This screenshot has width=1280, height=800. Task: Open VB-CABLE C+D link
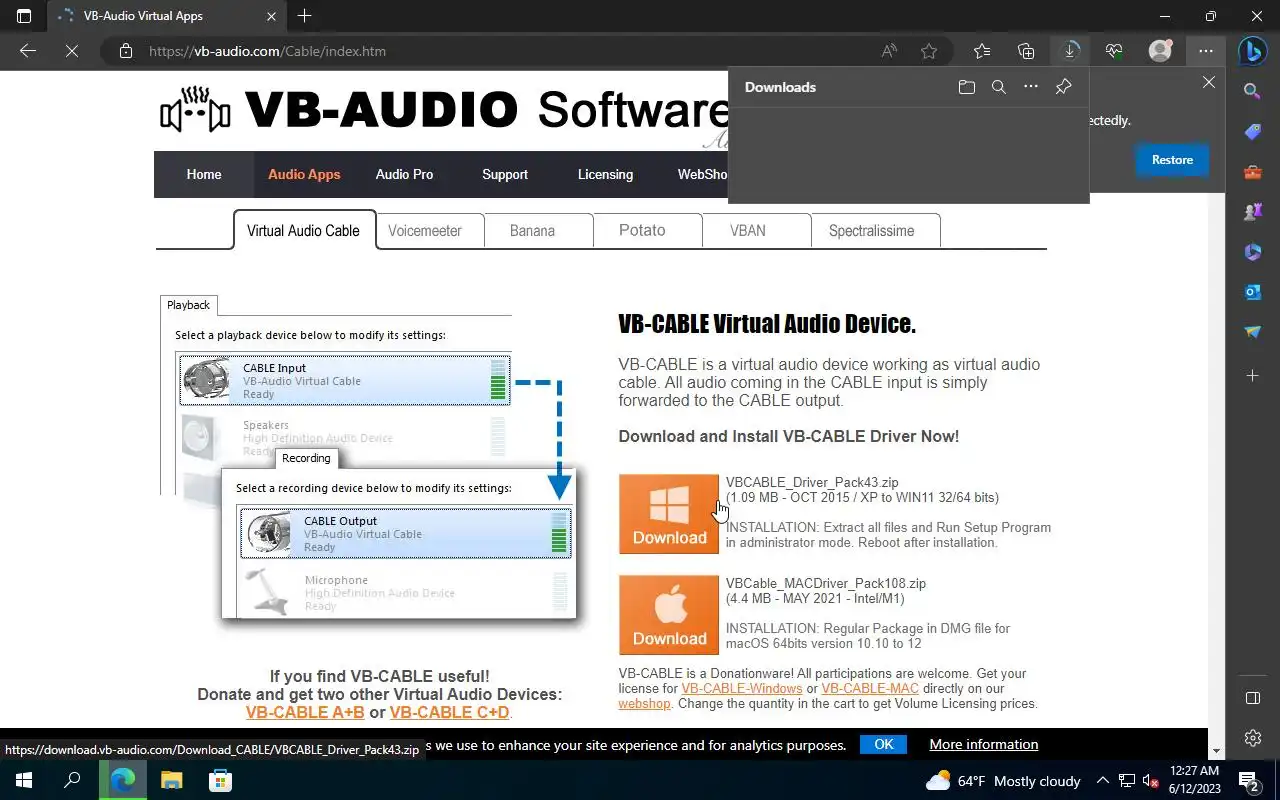(x=449, y=712)
